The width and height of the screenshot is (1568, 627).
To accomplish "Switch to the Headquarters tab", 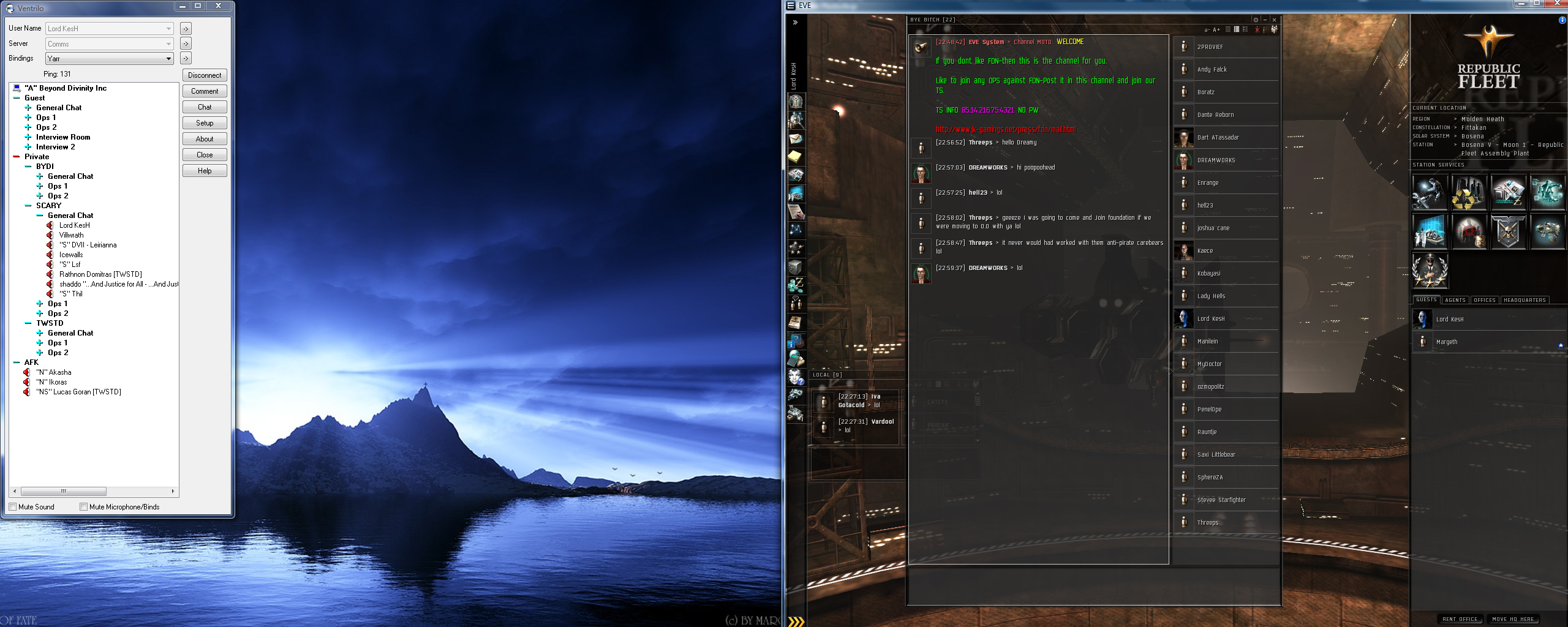I will (1525, 300).
